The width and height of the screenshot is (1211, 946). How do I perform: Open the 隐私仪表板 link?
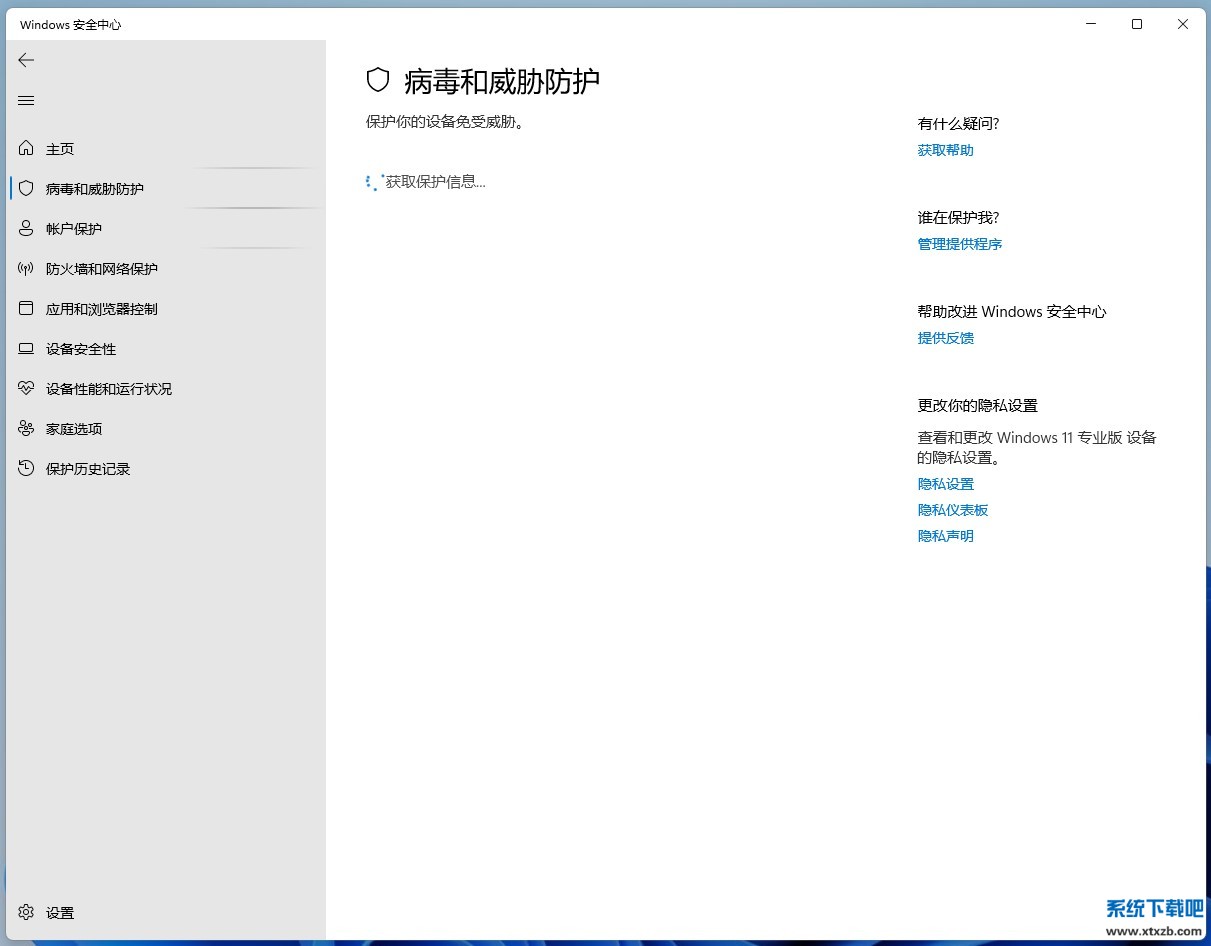(x=952, y=510)
